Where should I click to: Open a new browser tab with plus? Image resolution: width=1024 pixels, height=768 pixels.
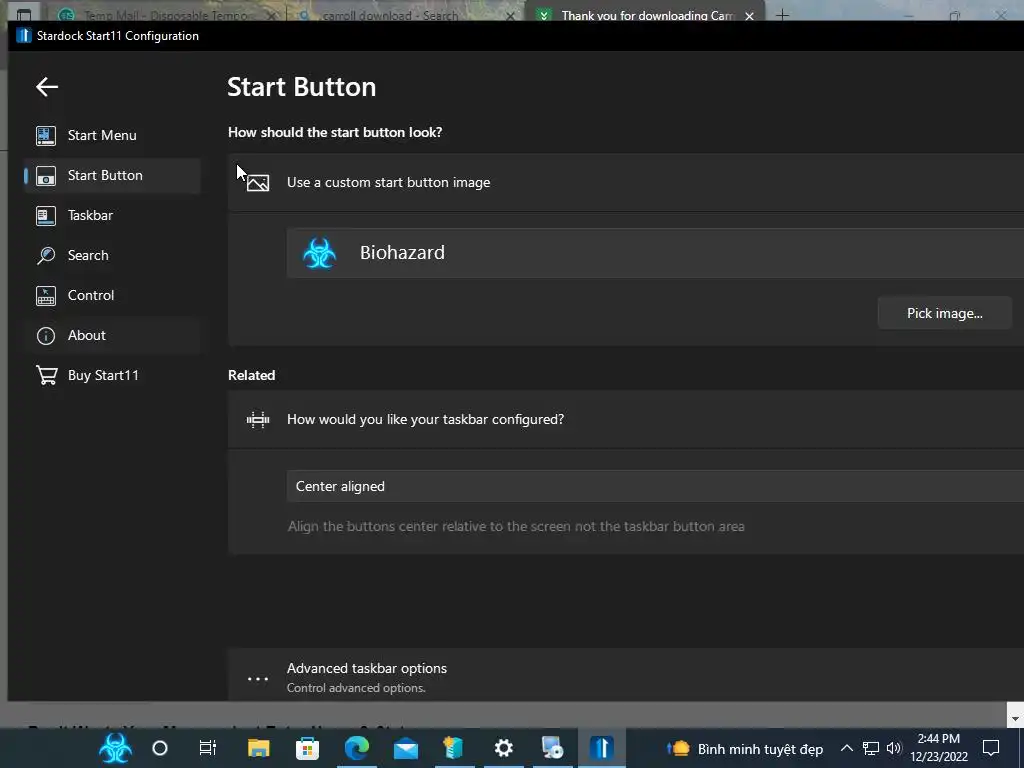click(x=782, y=15)
